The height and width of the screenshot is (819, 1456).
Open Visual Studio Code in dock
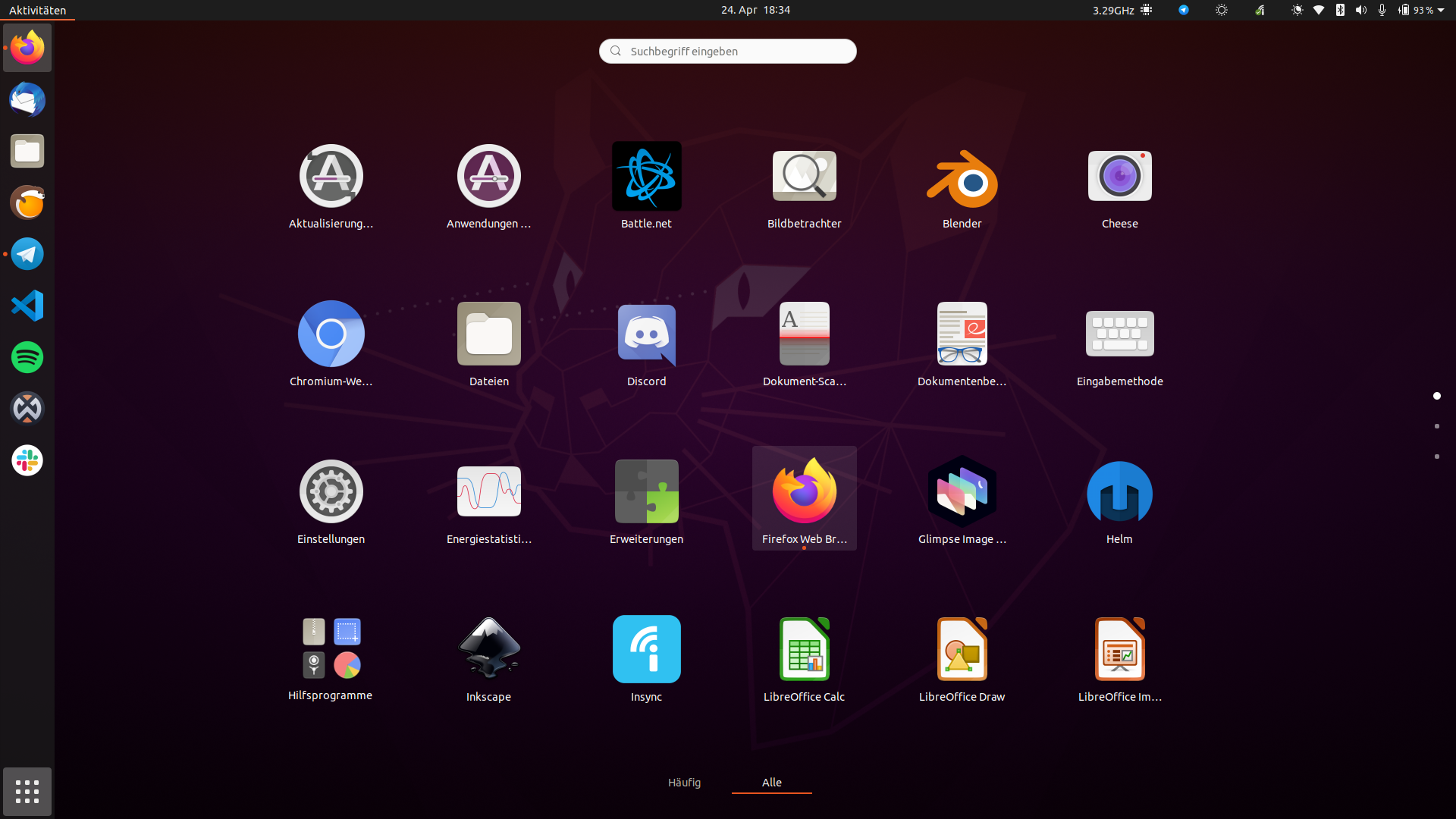point(27,306)
